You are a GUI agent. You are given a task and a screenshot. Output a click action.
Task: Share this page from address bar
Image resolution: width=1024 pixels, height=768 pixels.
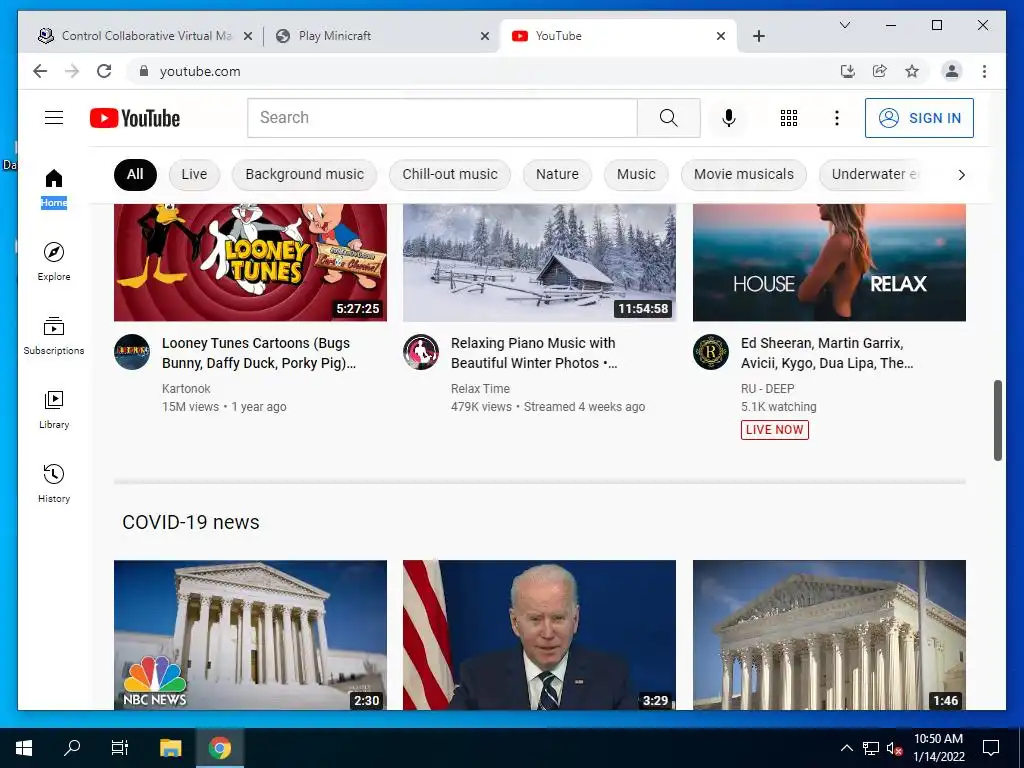[880, 71]
